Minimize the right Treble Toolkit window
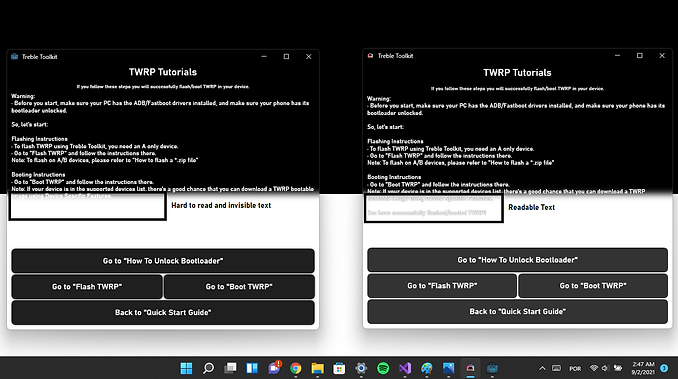 pyautogui.click(x=617, y=56)
